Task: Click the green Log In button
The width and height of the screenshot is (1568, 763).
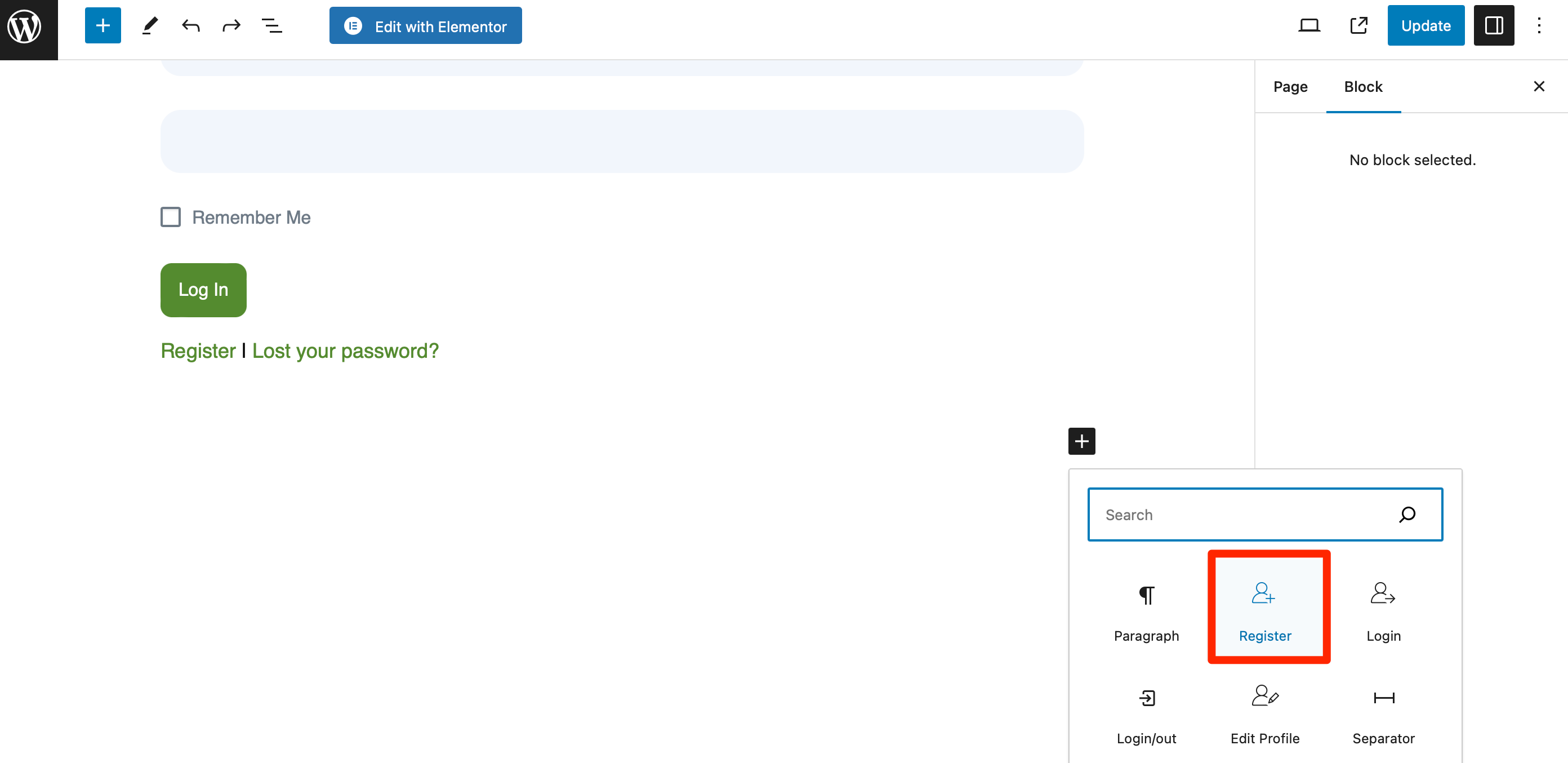Action: tap(203, 290)
